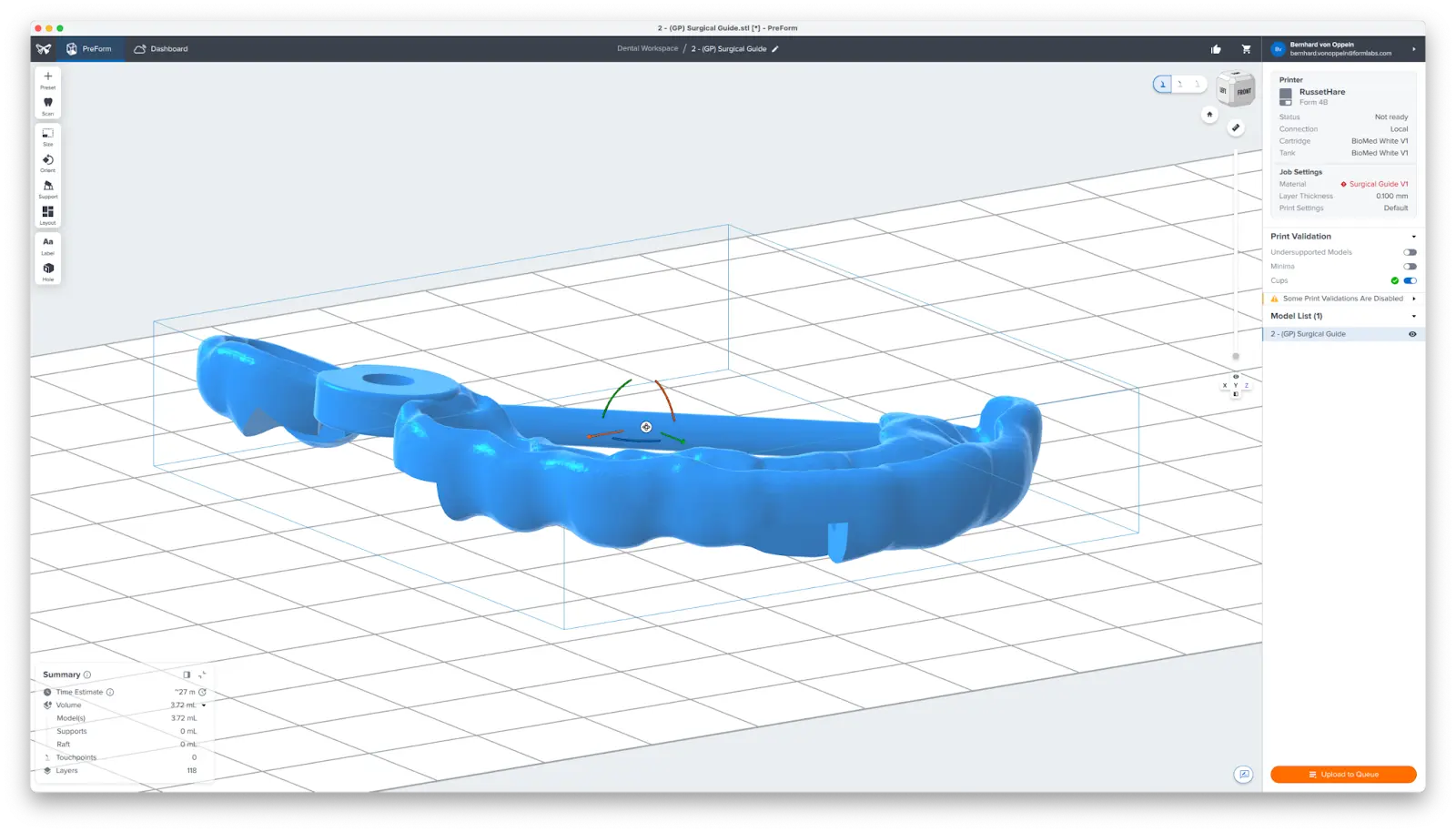
Task: Open the Scan tooth tool
Action: (47, 105)
